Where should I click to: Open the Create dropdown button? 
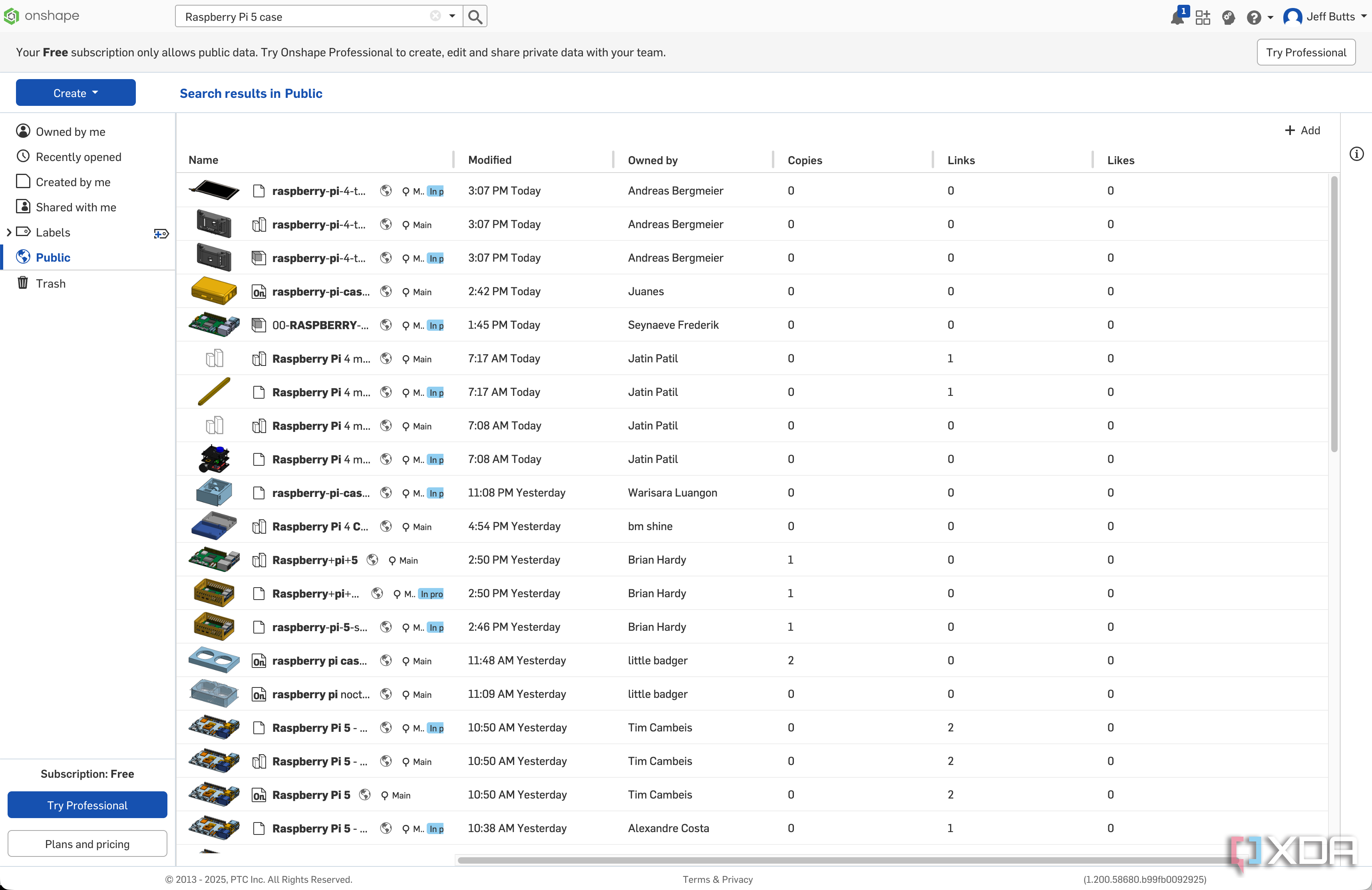pos(76,93)
